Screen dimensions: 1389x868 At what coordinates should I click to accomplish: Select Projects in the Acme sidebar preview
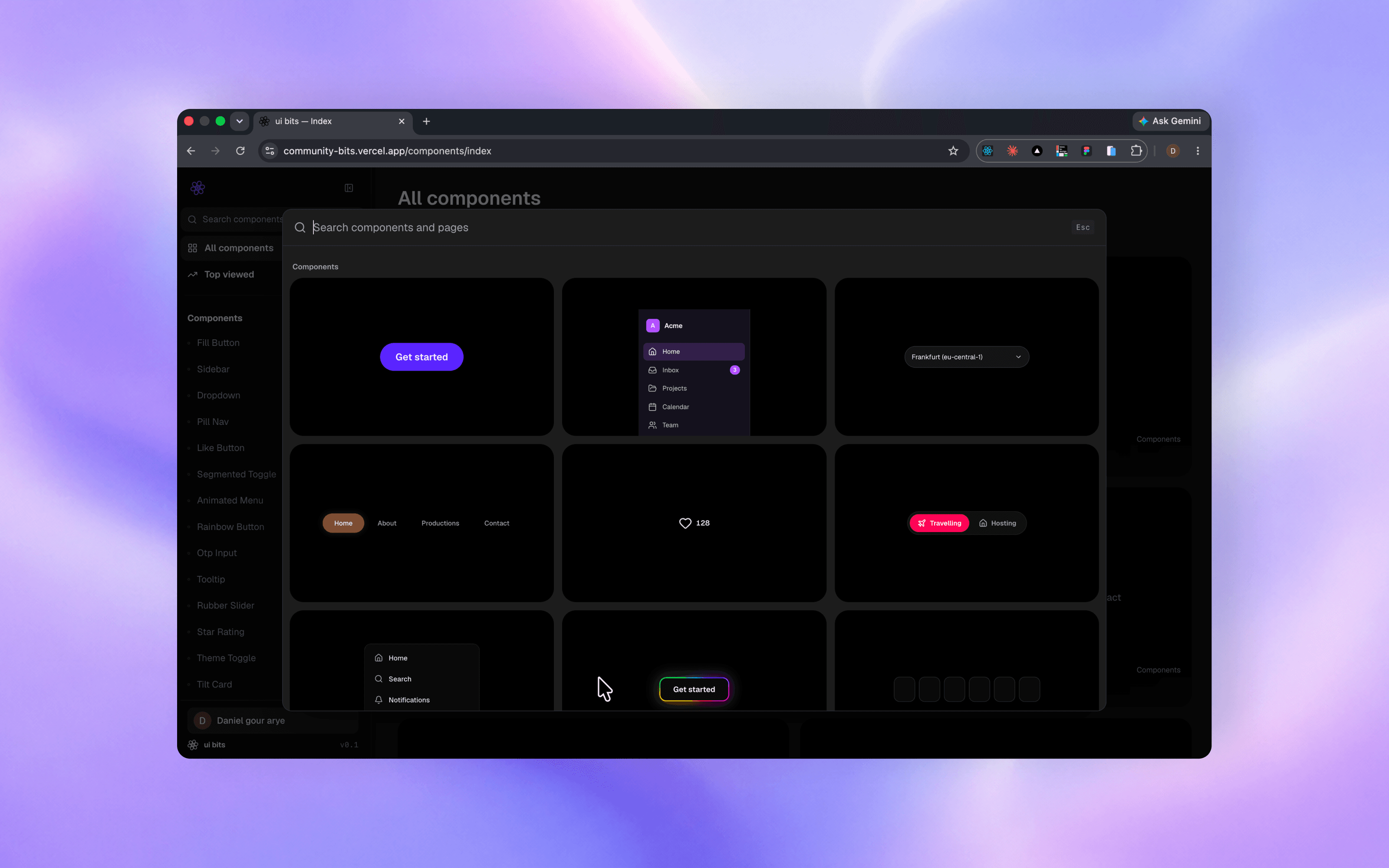(693, 388)
